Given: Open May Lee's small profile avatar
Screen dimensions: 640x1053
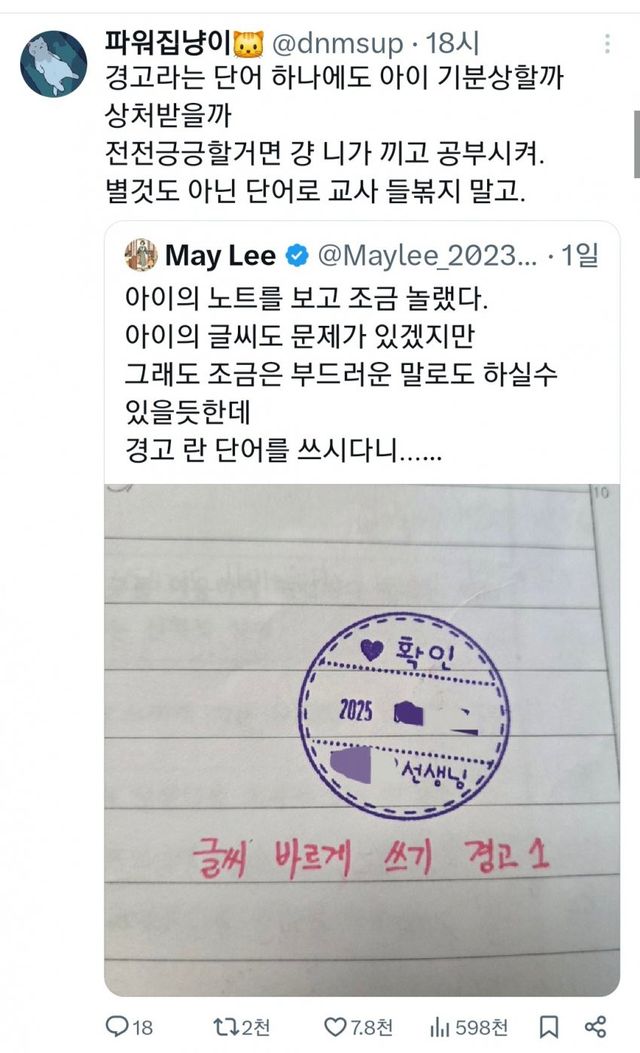Looking at the screenshot, I should (141, 255).
